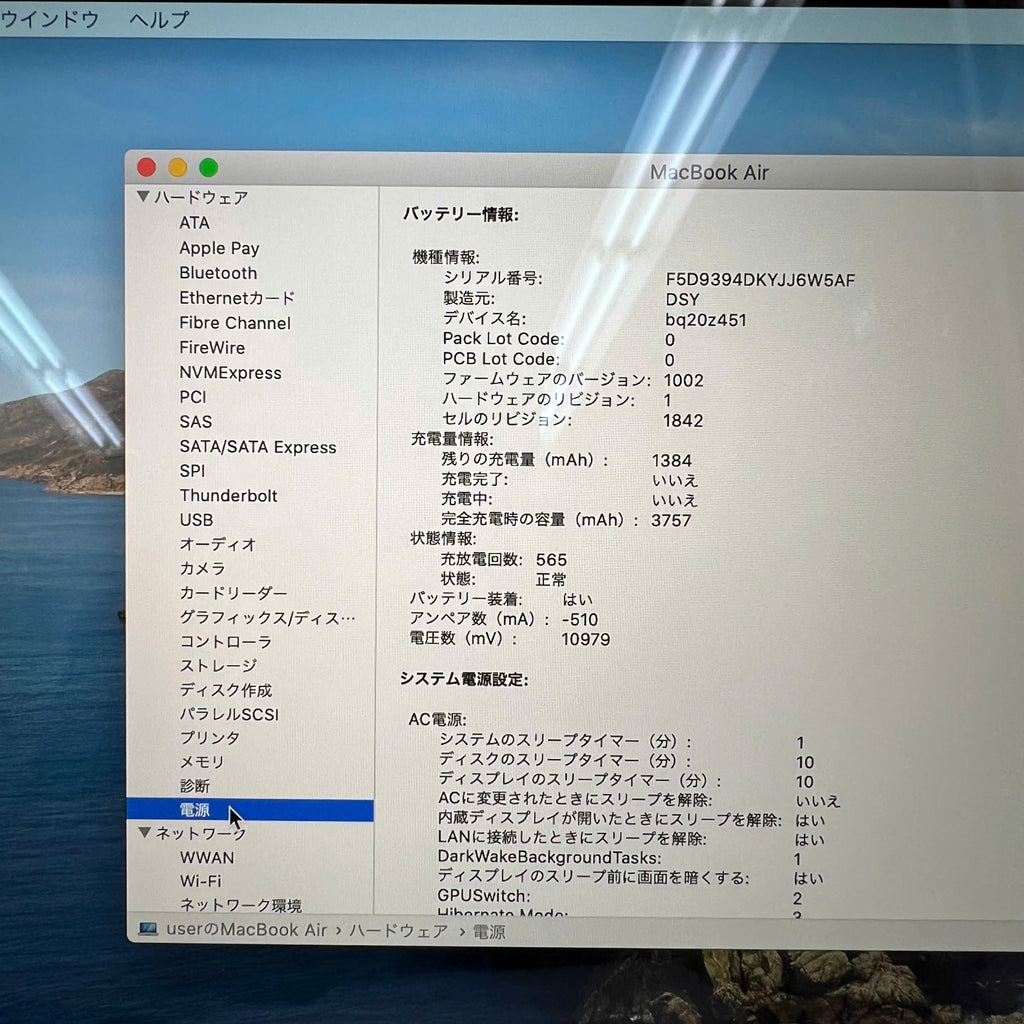
Task: Select NVMExpress in the sidebar
Action: click(x=231, y=372)
